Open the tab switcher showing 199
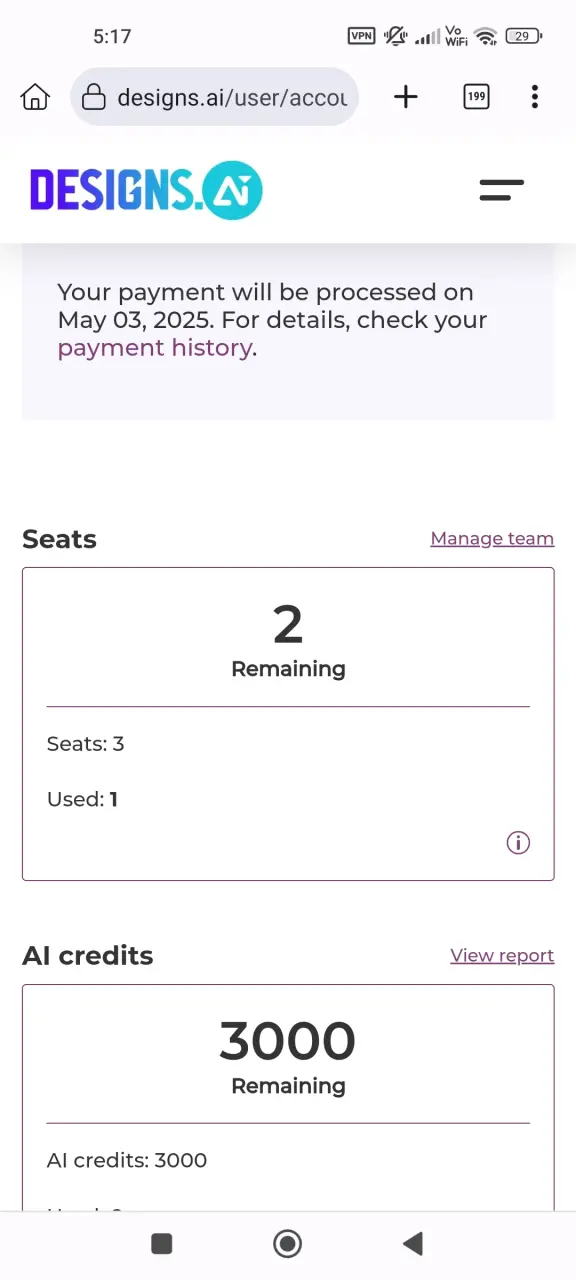The image size is (576, 1280). [477, 97]
